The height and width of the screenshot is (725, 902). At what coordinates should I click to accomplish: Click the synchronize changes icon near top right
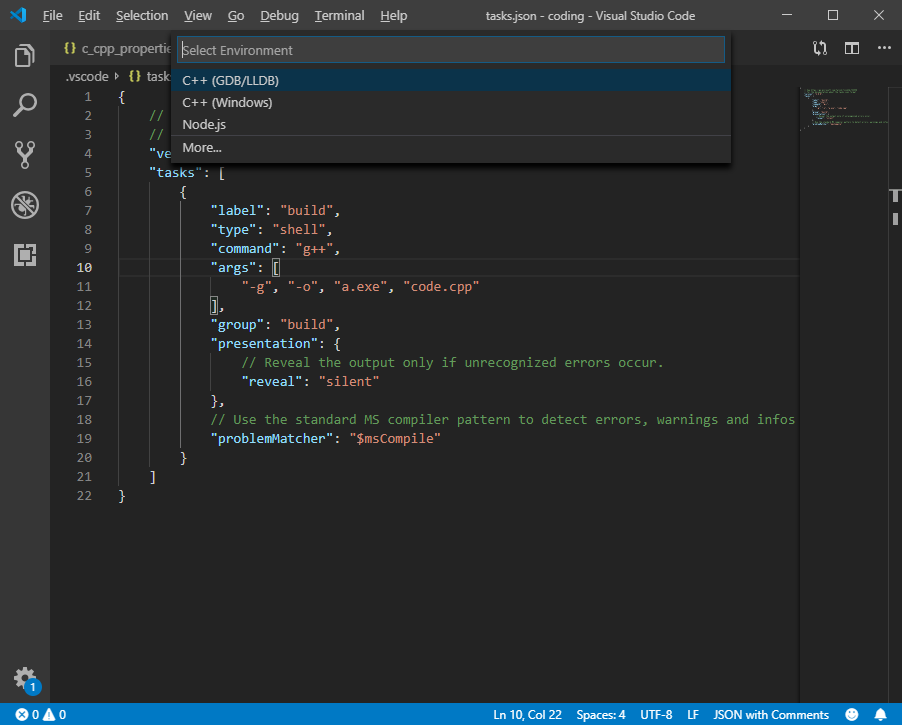point(820,48)
